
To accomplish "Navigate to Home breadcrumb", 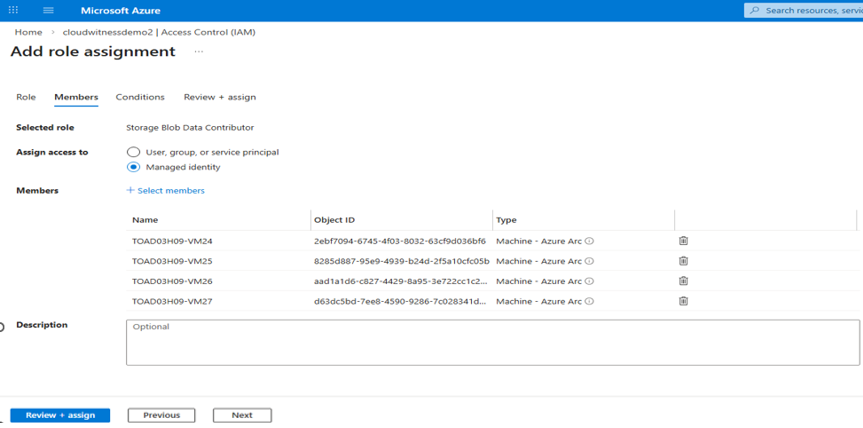I will point(28,32).
